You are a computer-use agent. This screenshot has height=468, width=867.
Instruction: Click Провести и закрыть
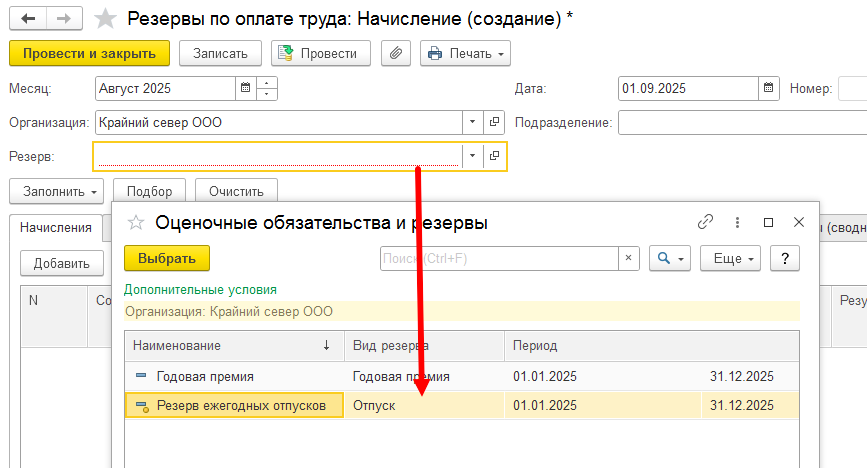(90, 54)
